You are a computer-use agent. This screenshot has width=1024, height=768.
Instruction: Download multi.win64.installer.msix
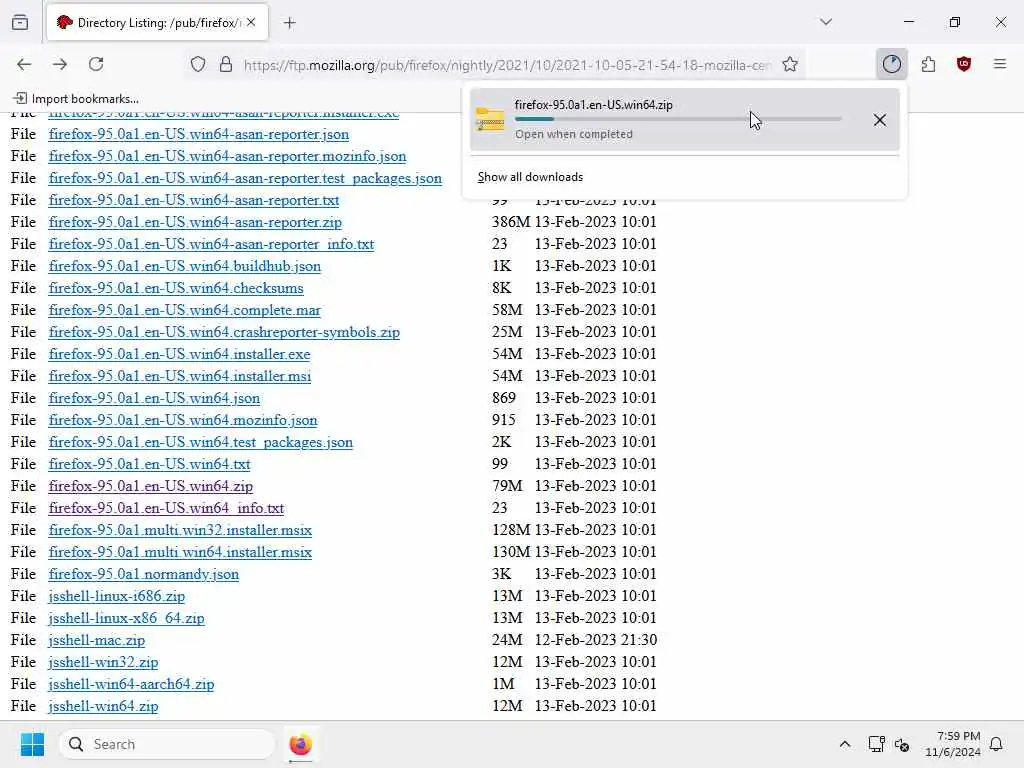click(180, 552)
